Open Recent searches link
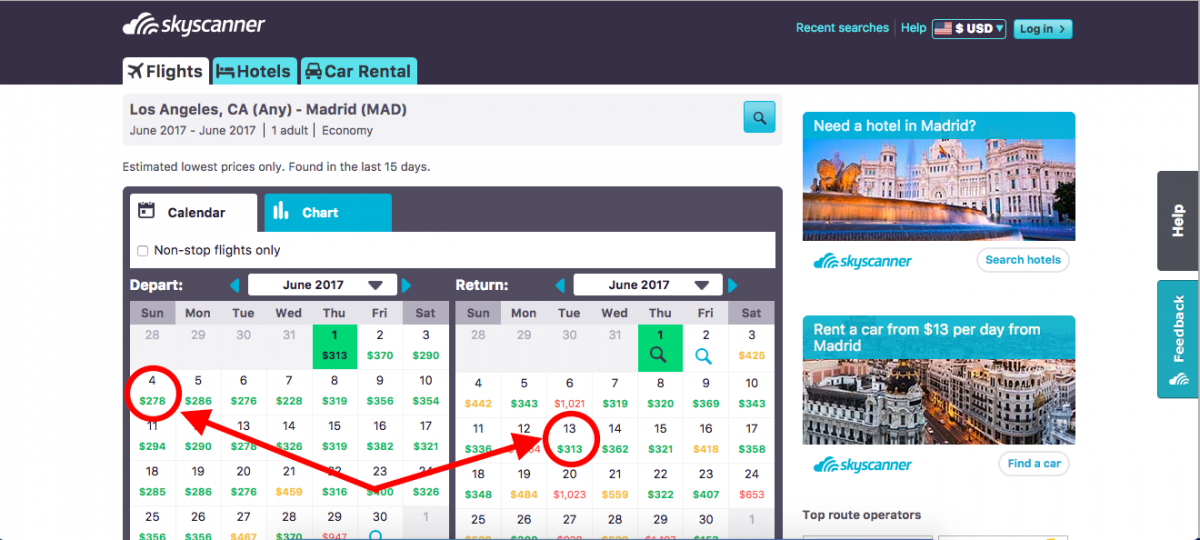Viewport: 1200px width, 540px height. coord(841,28)
